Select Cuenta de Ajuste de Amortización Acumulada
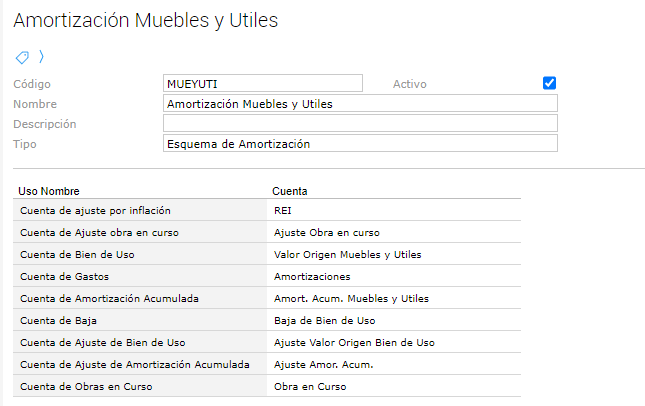The width and height of the screenshot is (645, 406). click(x=138, y=364)
